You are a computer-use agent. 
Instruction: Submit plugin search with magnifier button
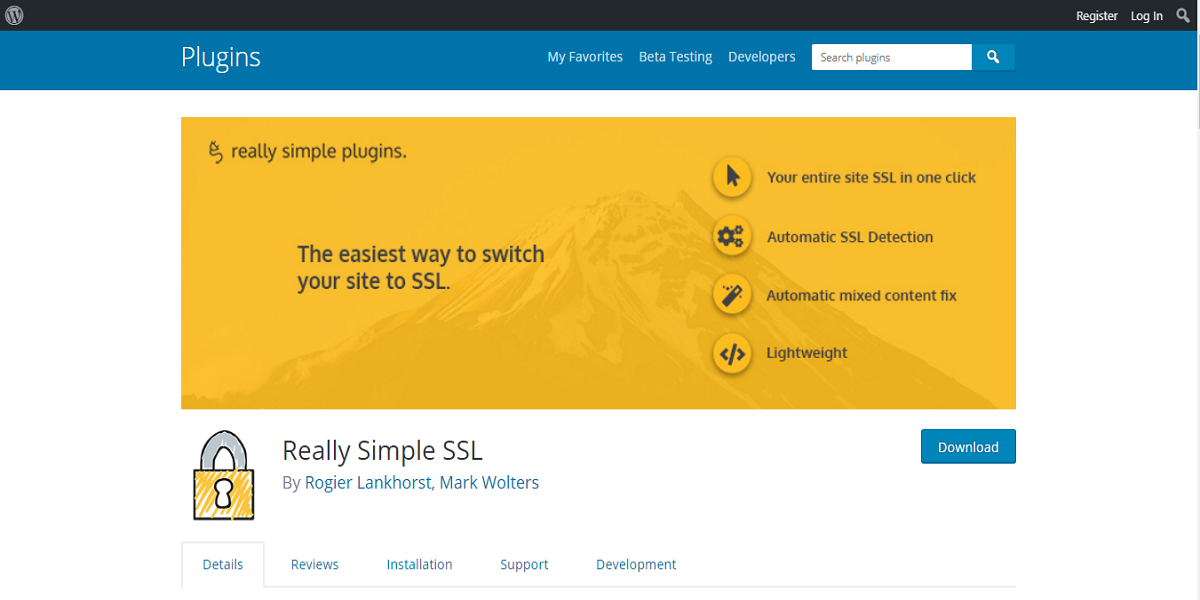pyautogui.click(x=993, y=57)
